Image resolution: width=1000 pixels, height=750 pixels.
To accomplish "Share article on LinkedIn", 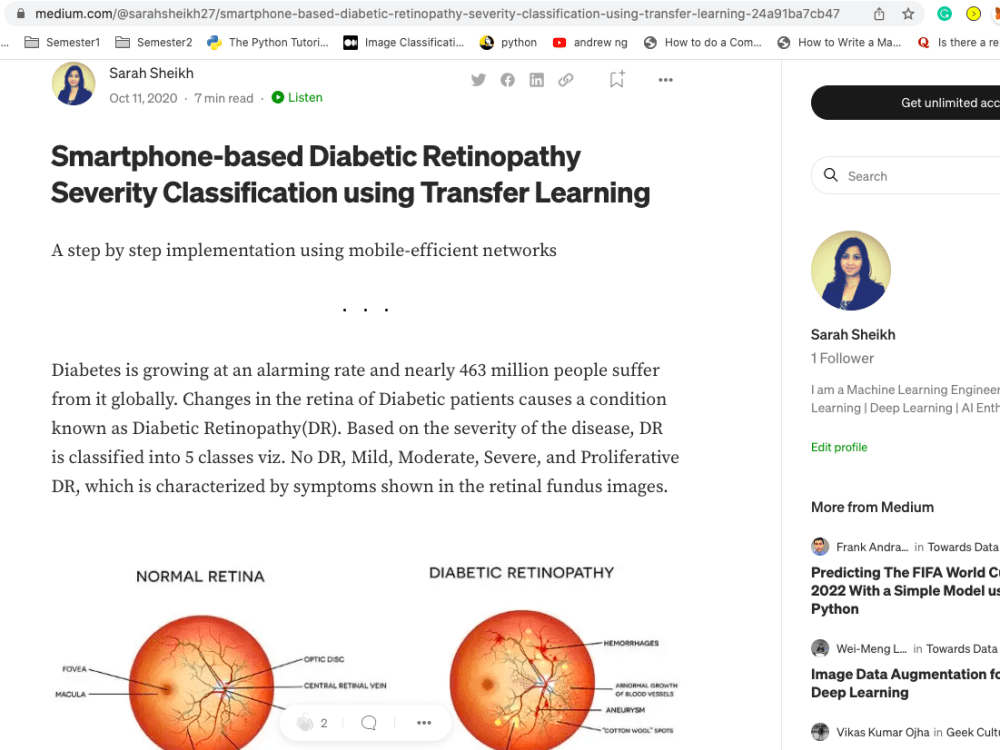I will pos(537,80).
